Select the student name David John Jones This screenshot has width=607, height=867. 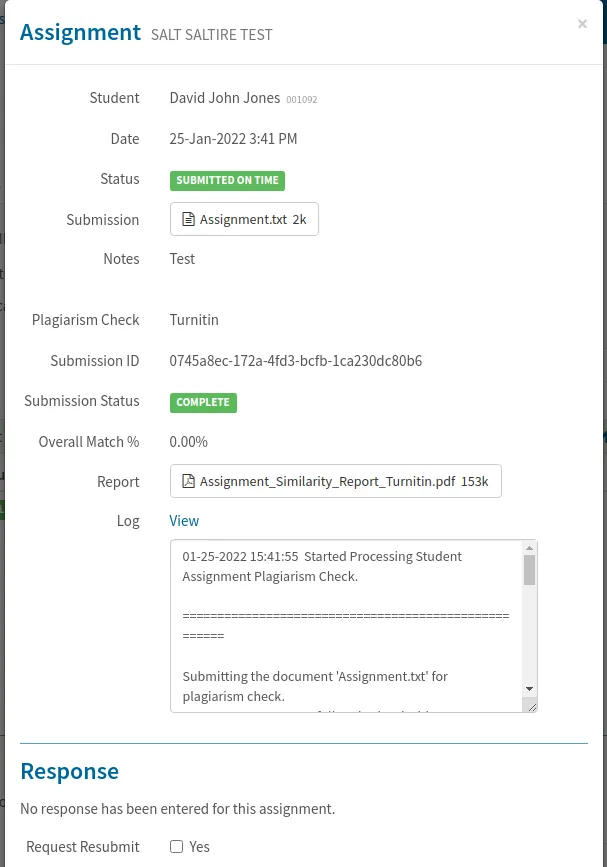pos(224,98)
